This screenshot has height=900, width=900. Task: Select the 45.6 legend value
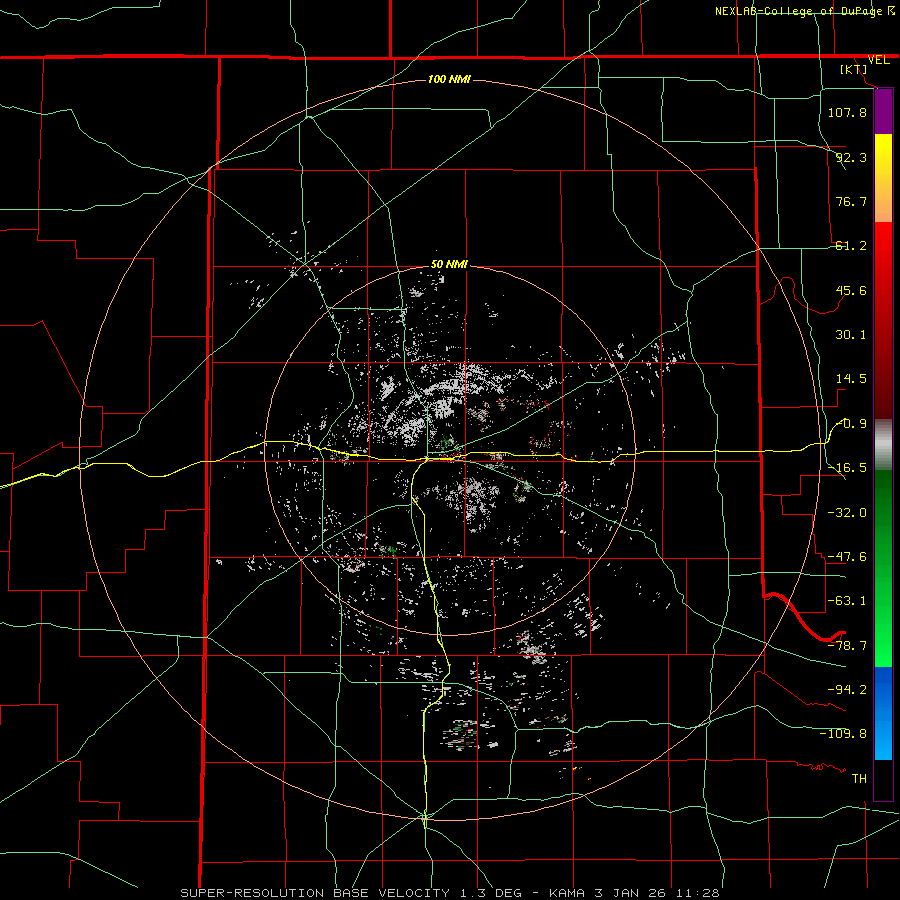click(x=851, y=290)
